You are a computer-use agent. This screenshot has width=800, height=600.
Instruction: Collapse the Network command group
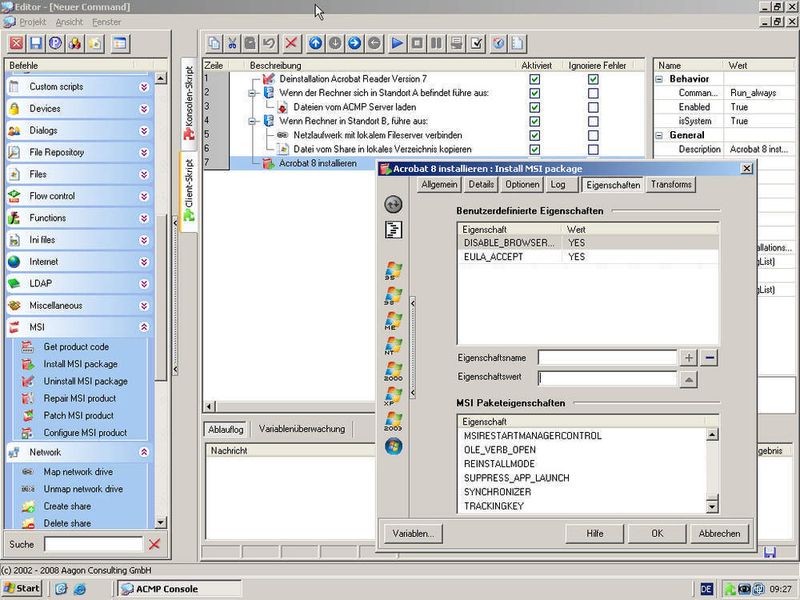144,452
